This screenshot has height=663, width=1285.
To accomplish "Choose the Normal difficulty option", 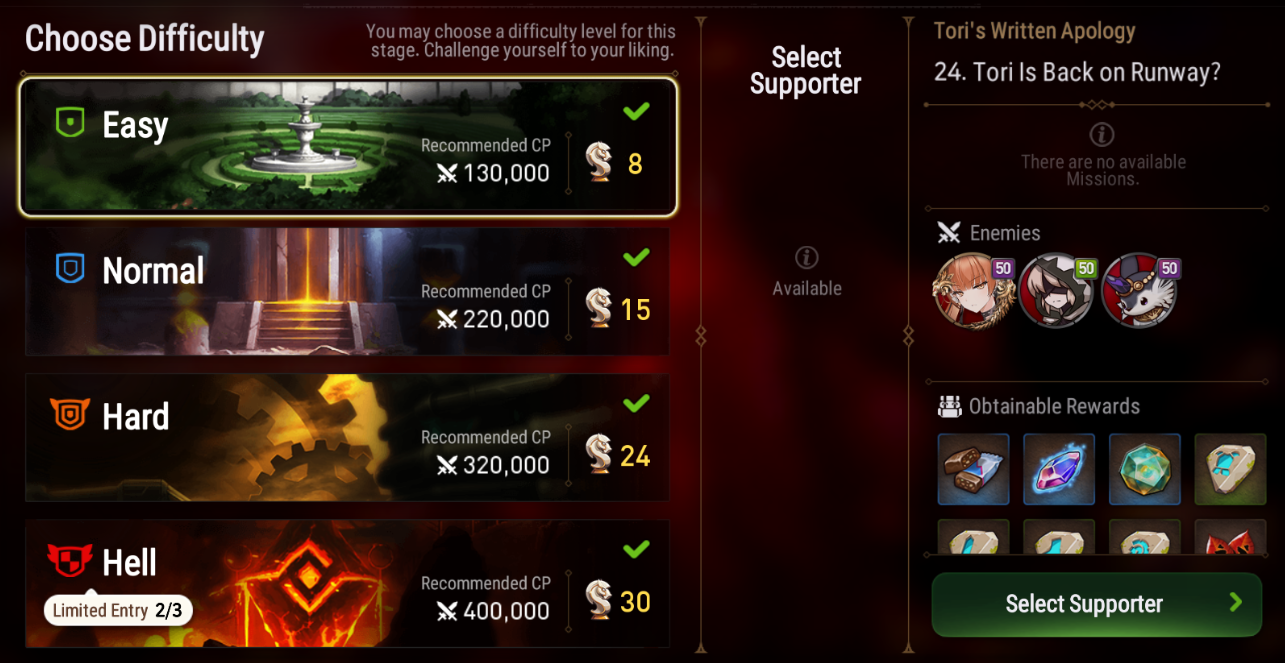I will [347, 291].
